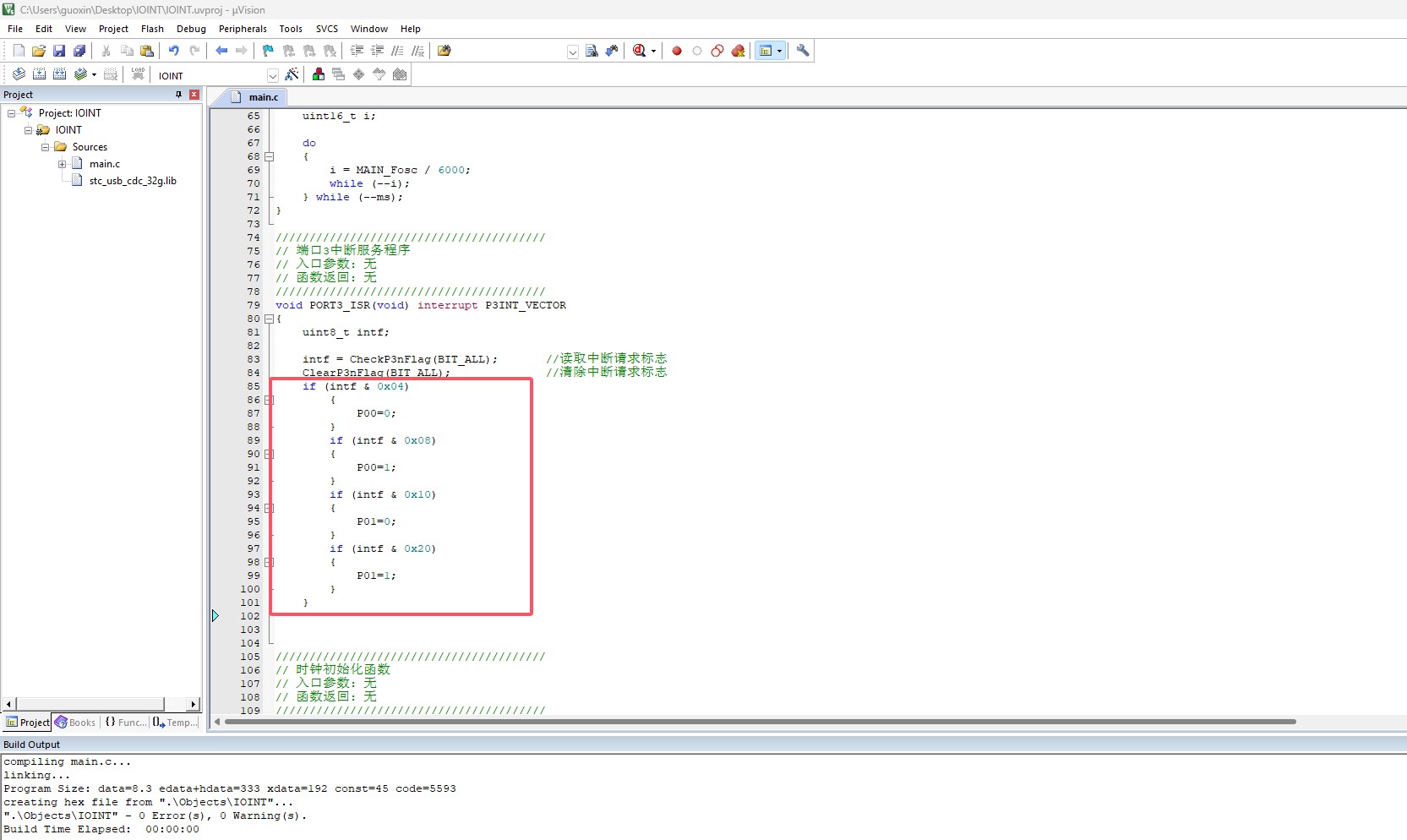Switch to the Temp... tab
Screen dimensions: 1407x840
pos(176,723)
